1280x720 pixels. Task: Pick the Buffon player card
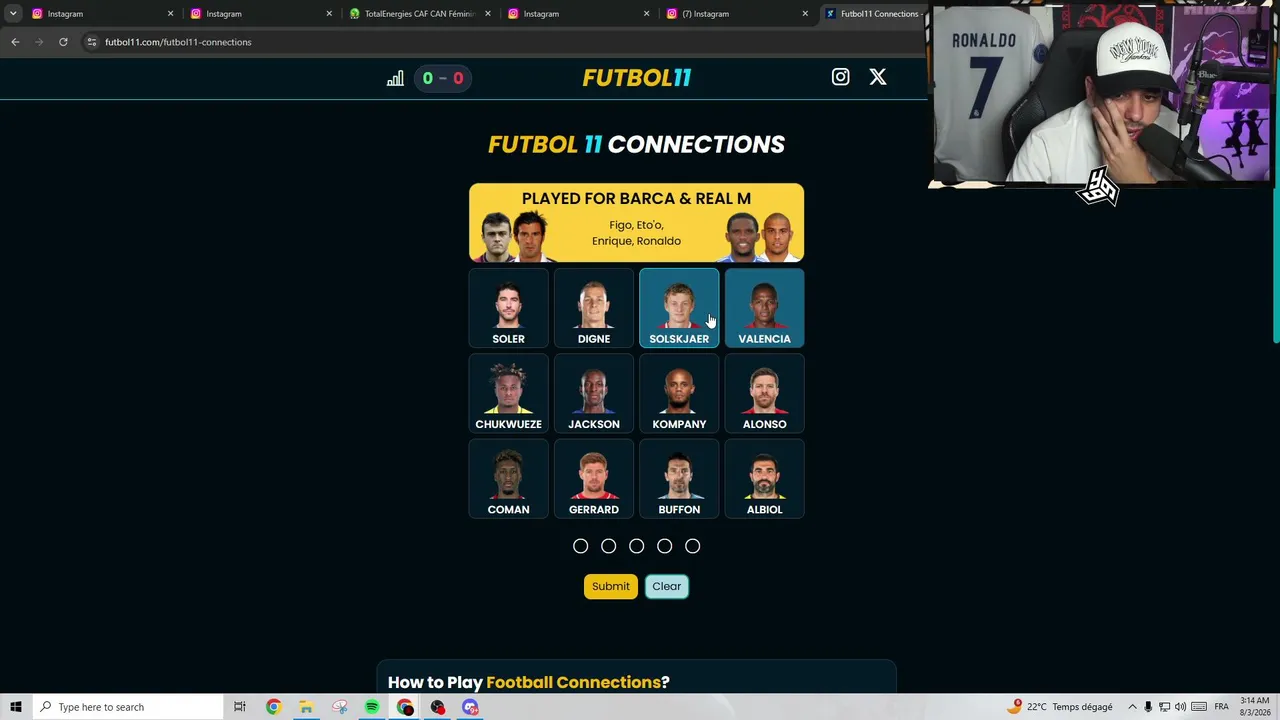pos(679,479)
